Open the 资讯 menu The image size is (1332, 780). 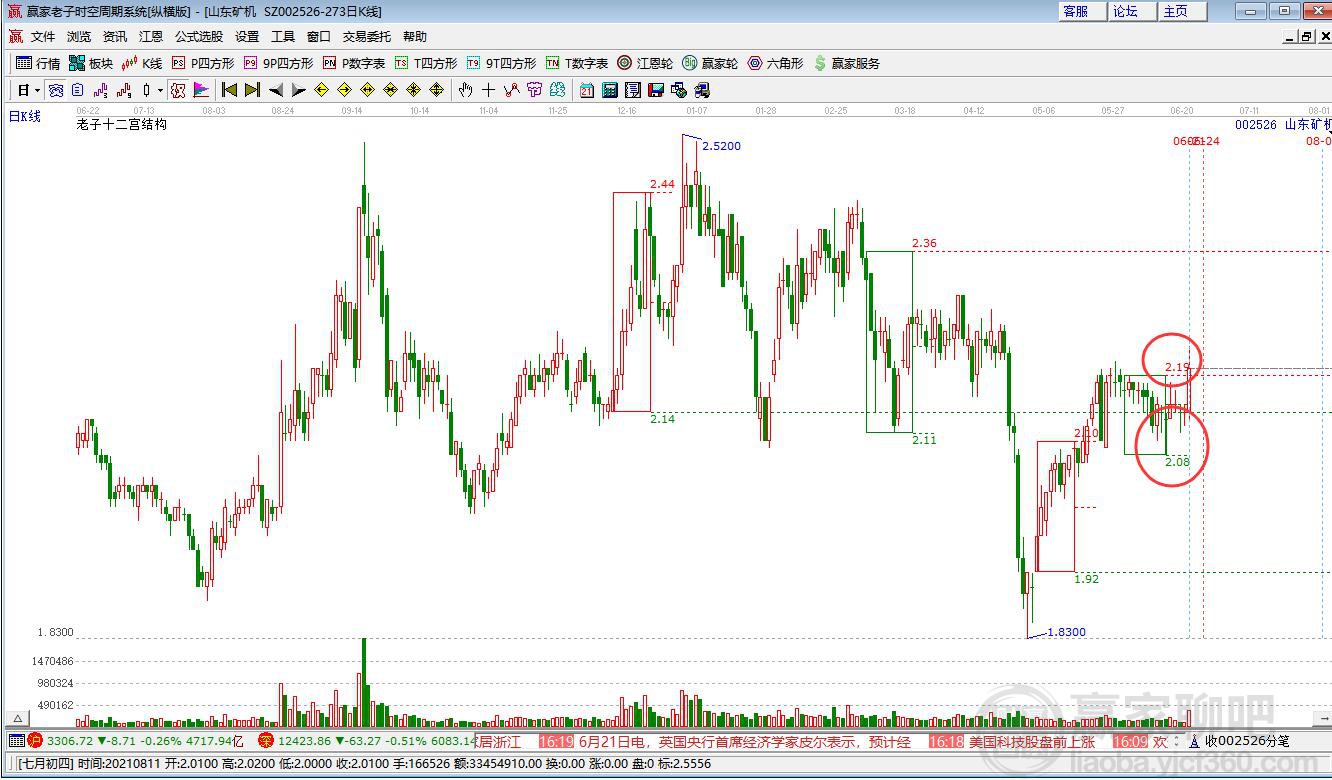[115, 36]
